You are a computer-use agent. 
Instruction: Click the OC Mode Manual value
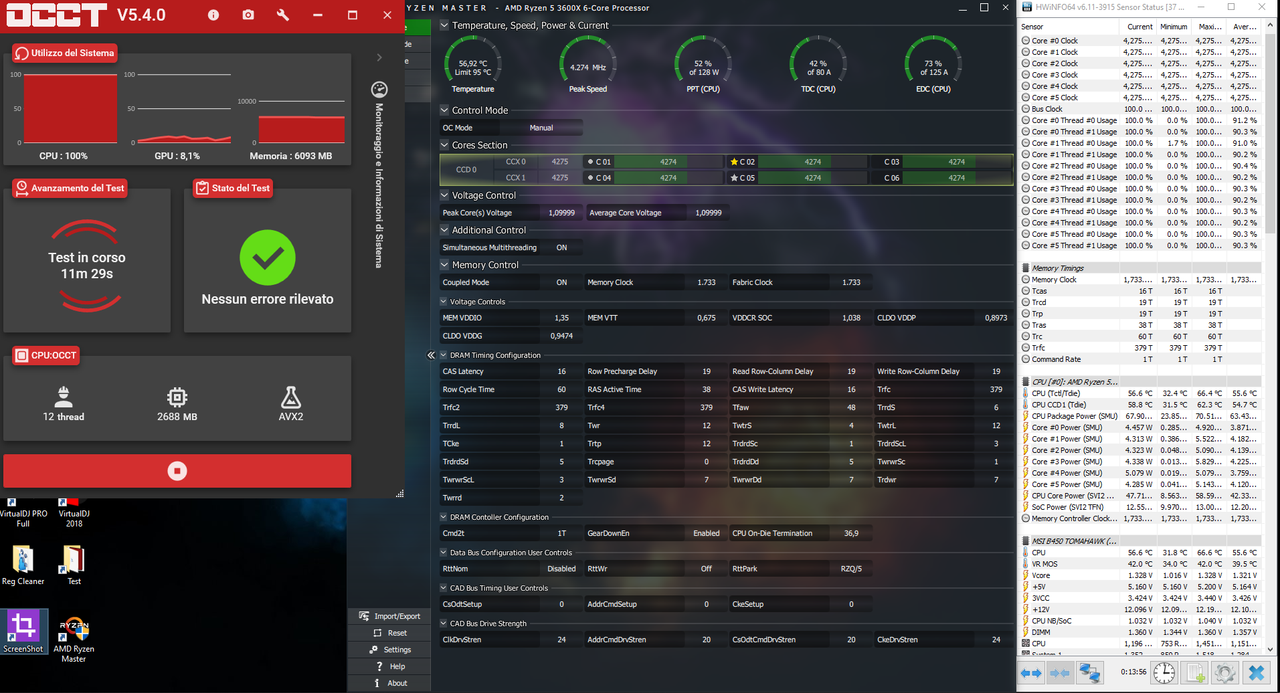[x=541, y=127]
